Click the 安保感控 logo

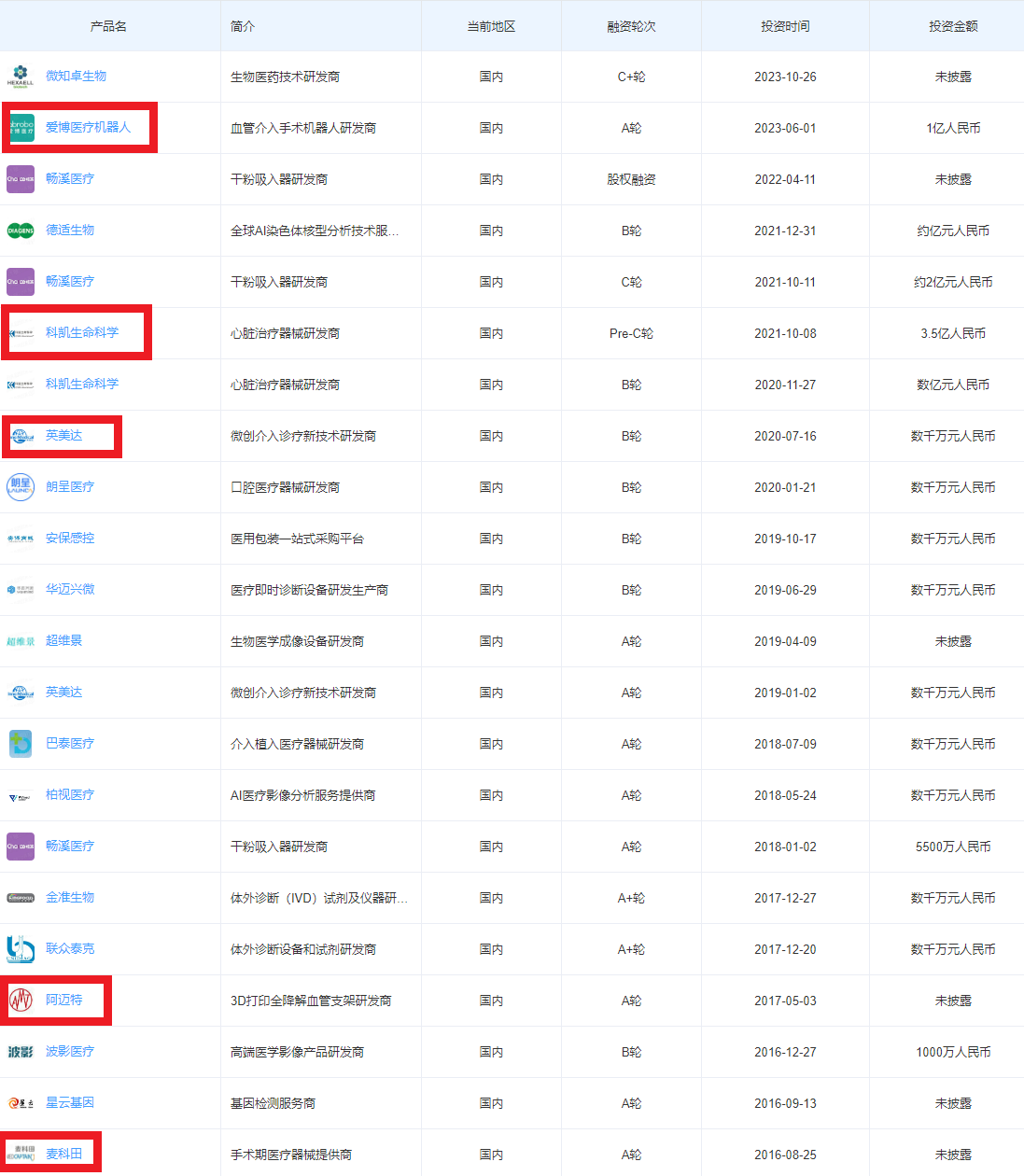tap(21, 539)
